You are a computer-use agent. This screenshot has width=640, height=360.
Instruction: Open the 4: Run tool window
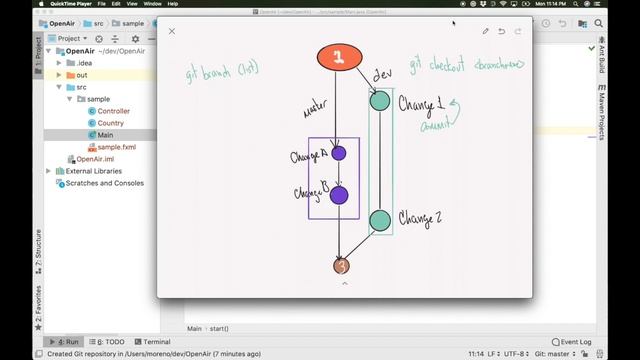(64, 342)
